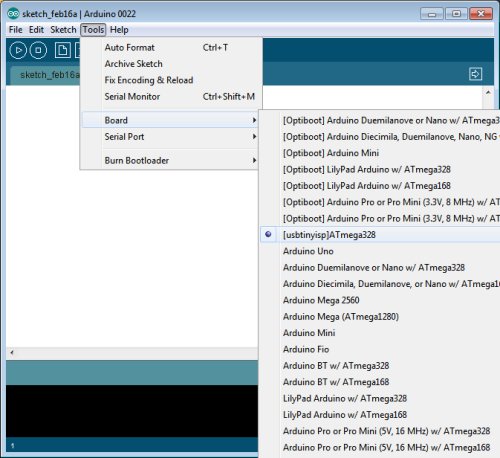Screen dimensions: 500x458
Task: Click the horizontal scrollbar left arrow
Action: pyautogui.click(x=12, y=352)
